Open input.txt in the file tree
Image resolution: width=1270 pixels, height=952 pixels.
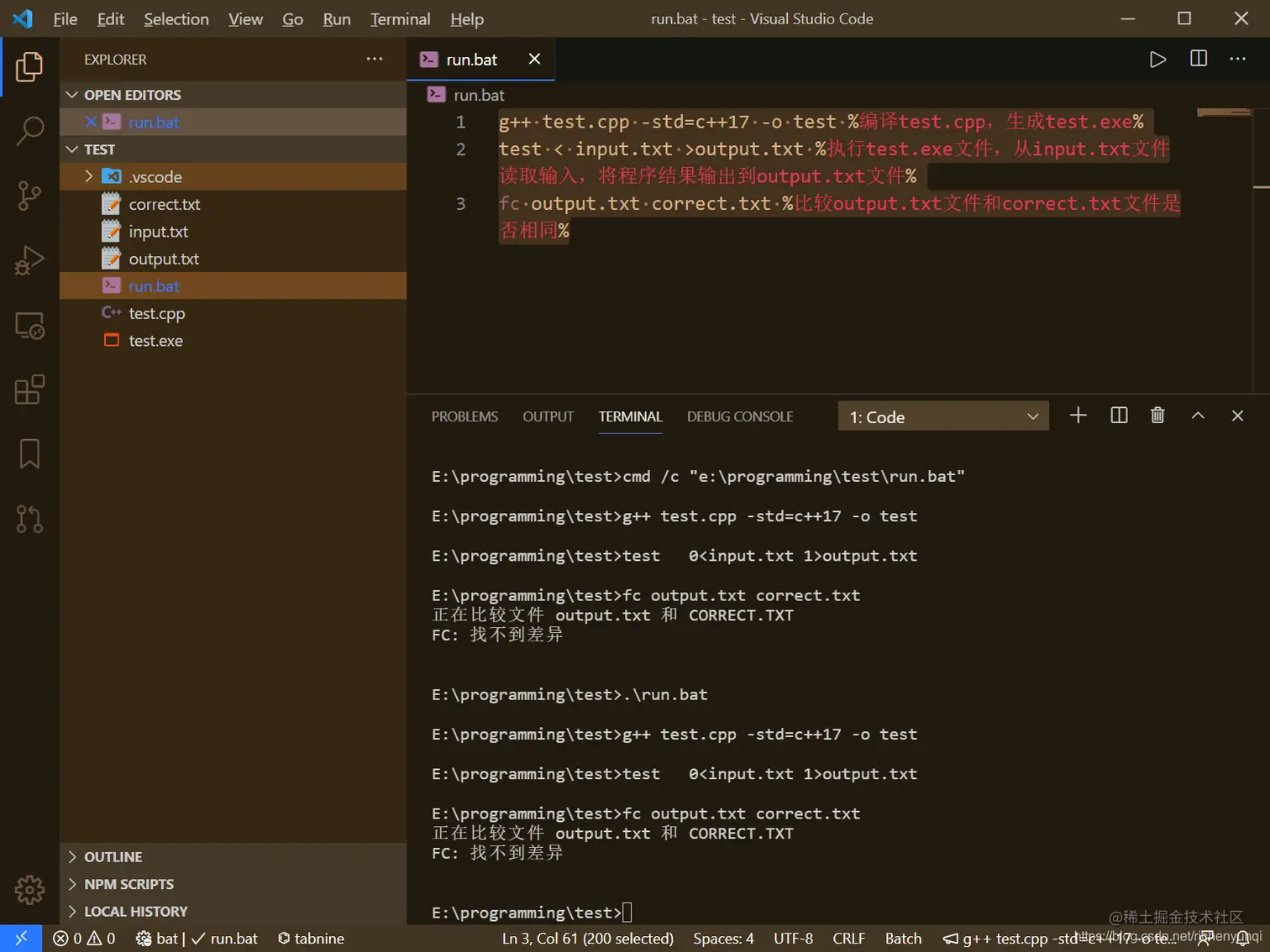pyautogui.click(x=233, y=231)
